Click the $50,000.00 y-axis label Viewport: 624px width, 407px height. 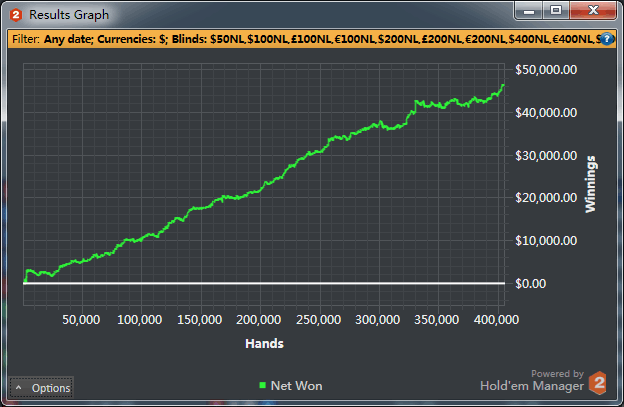[x=545, y=70]
